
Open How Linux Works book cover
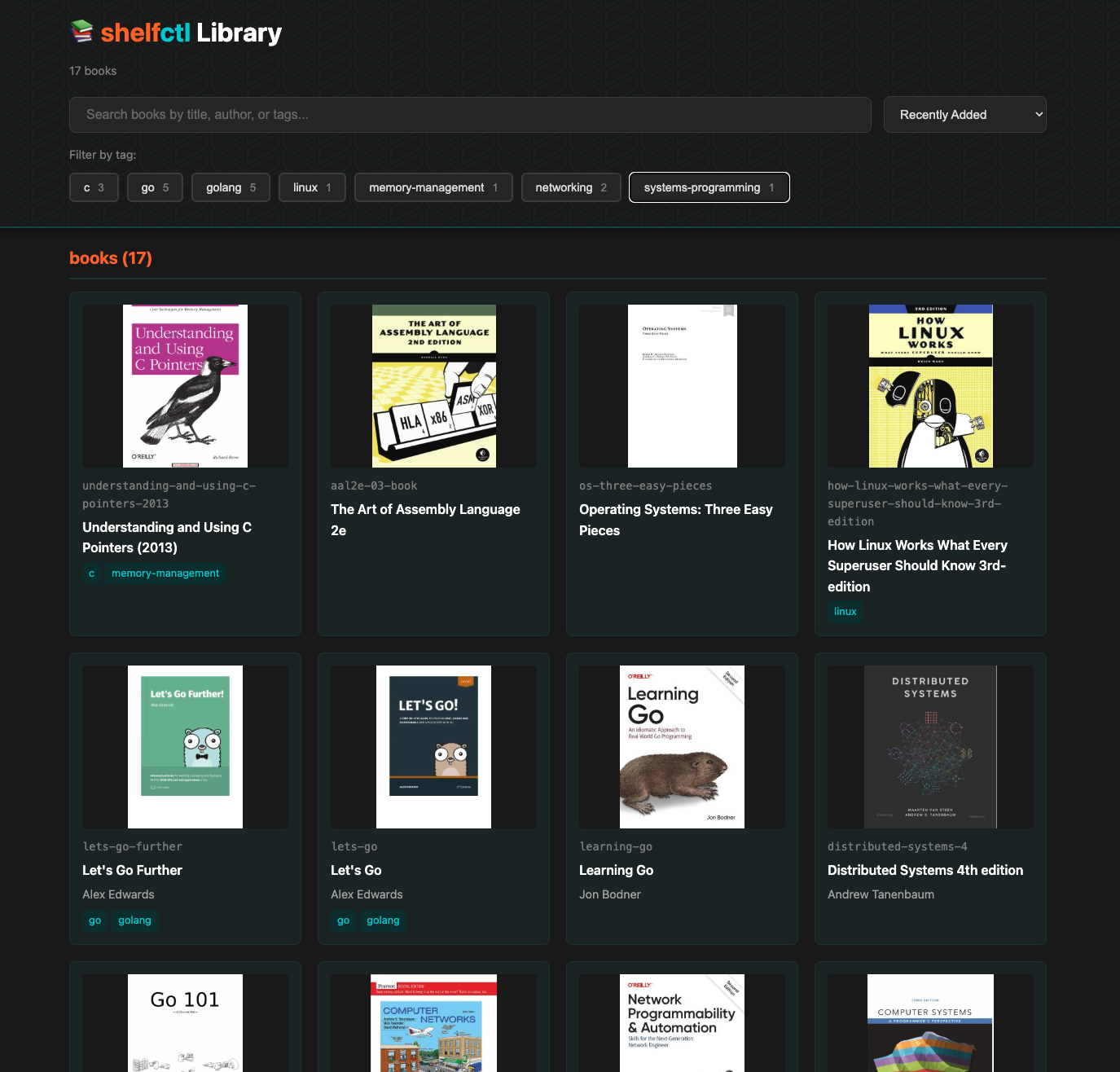point(930,386)
